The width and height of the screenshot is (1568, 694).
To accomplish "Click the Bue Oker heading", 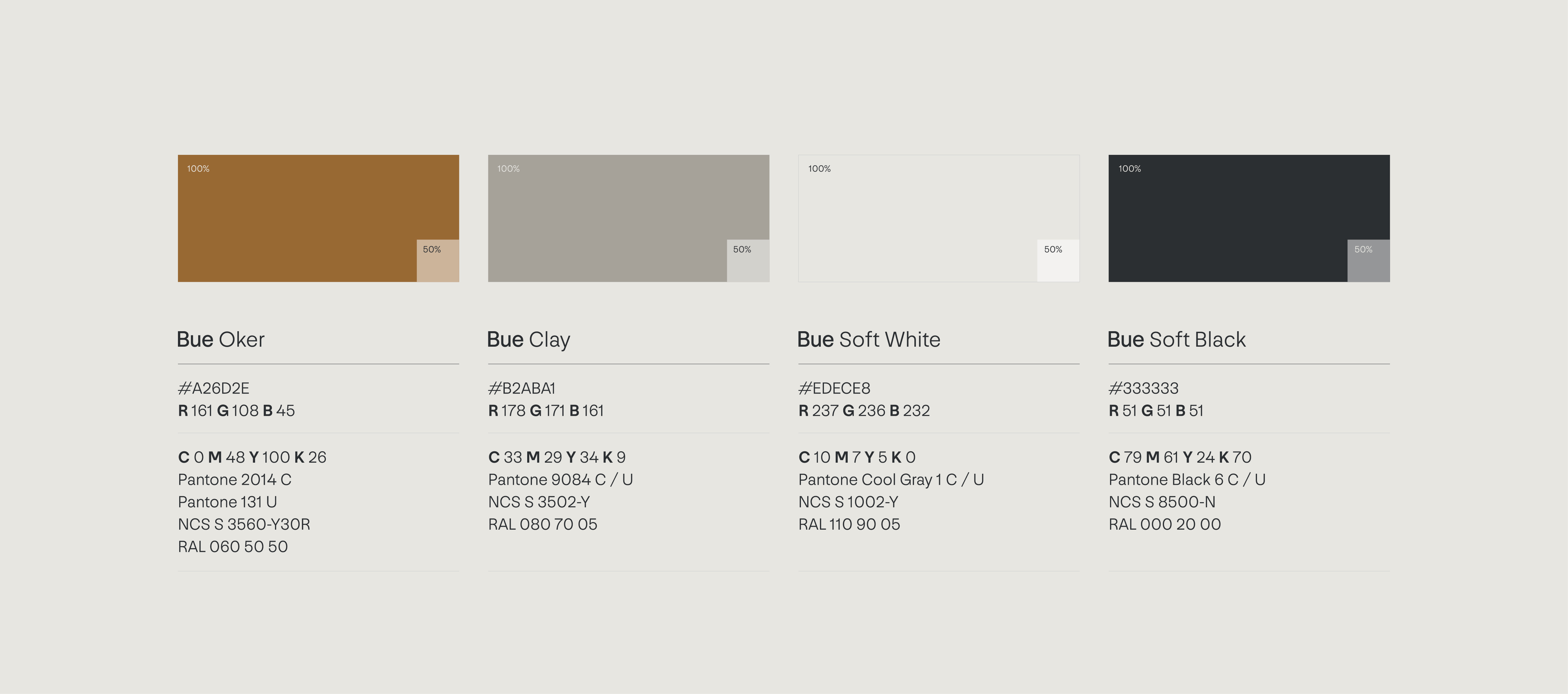I will click(x=221, y=340).
